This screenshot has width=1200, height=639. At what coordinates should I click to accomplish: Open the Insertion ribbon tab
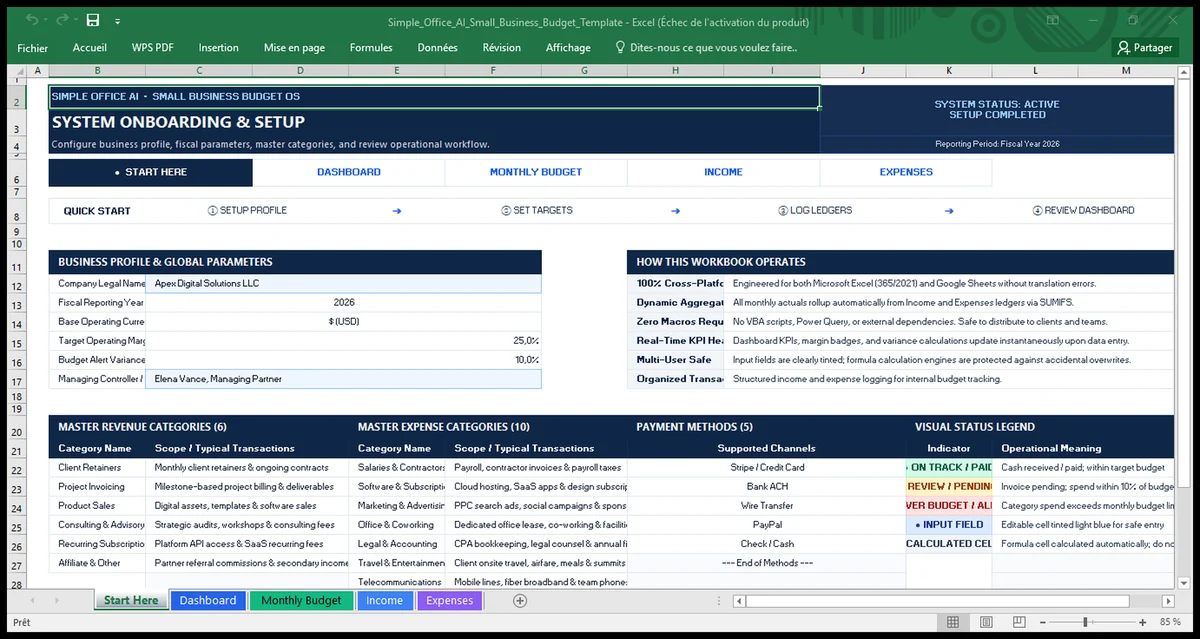[x=218, y=47]
